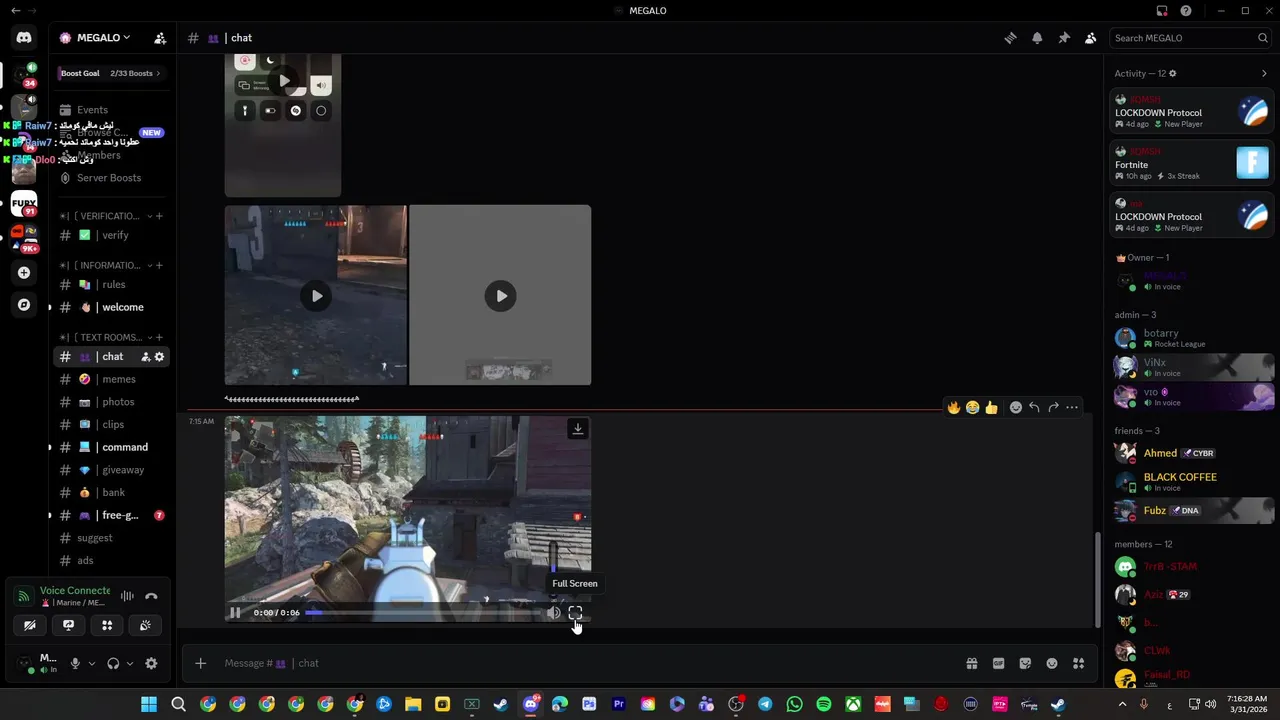This screenshot has width=1280, height=720.
Task: Seek on the video progress bar
Action: click(x=422, y=613)
